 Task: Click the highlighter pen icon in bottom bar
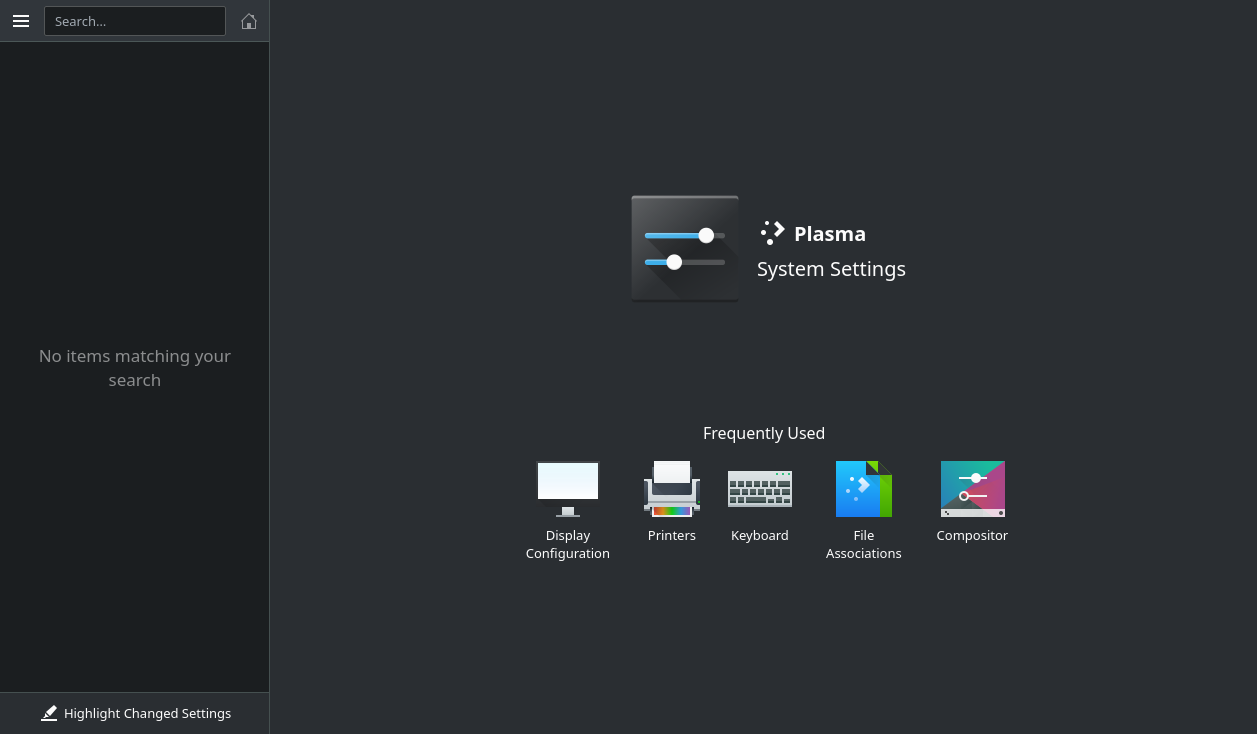[x=49, y=713]
